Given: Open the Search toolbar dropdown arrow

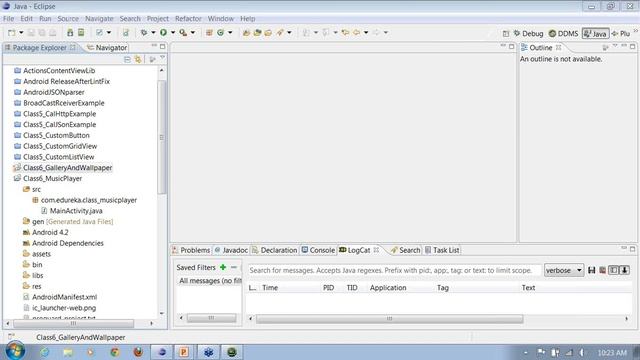Looking at the screenshot, I should pyautogui.click(x=289, y=33).
